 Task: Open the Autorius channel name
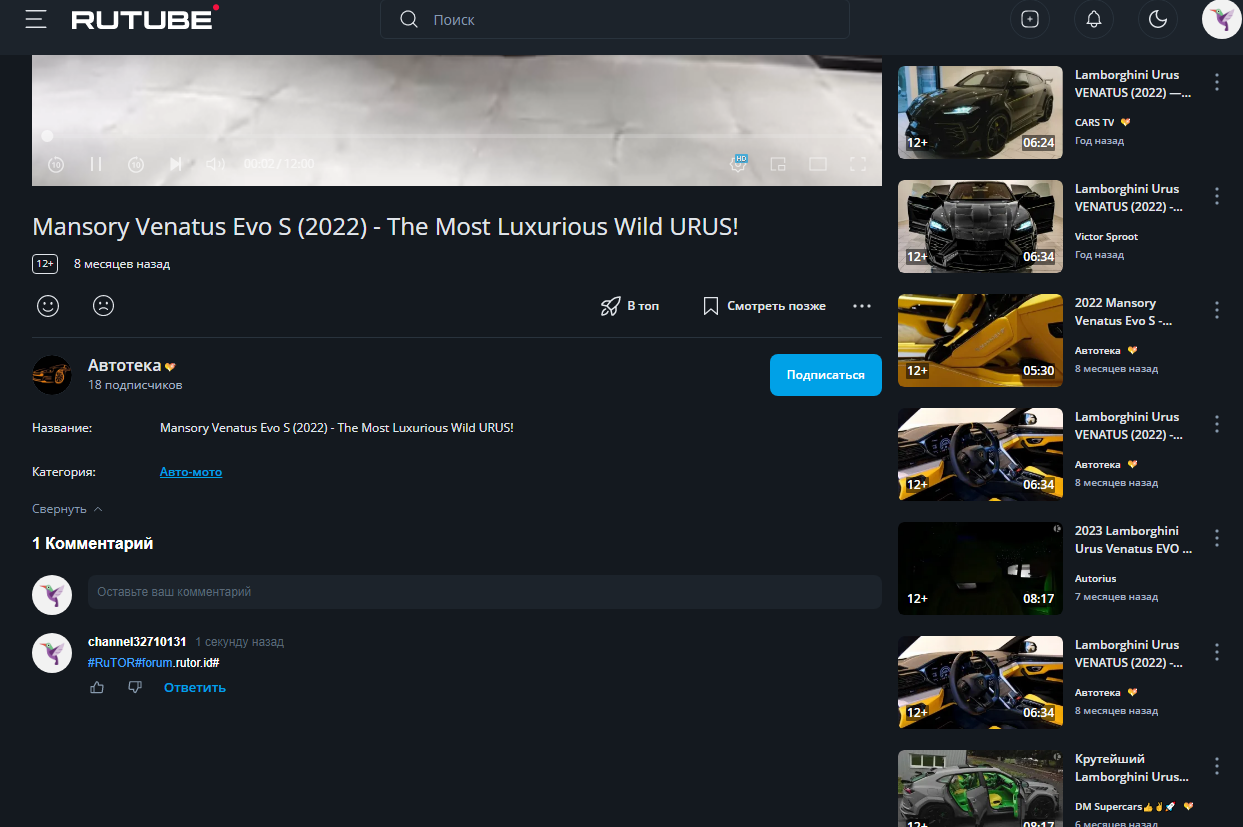point(1095,579)
